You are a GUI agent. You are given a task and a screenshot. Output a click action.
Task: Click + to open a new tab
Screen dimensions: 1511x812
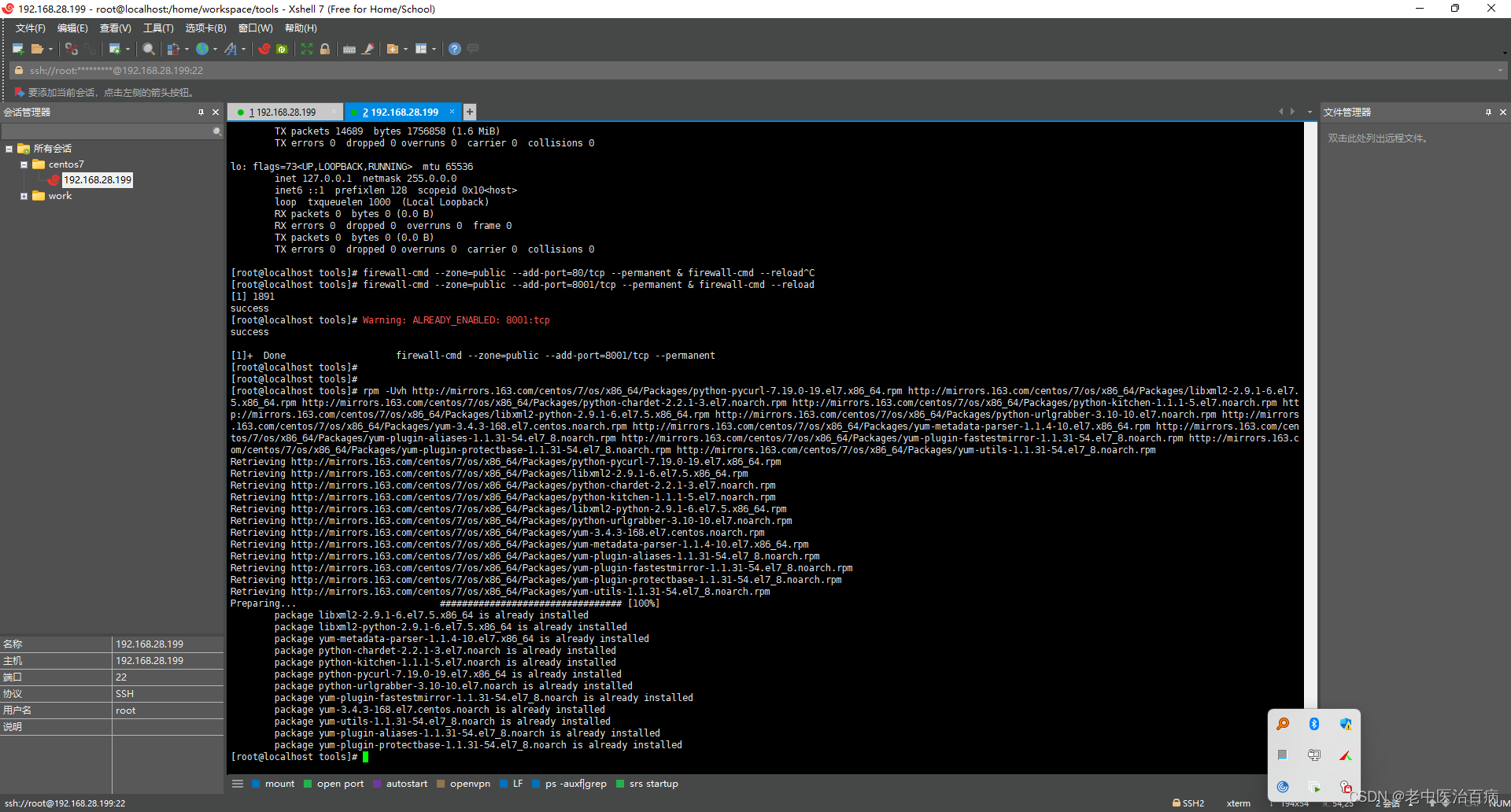click(x=469, y=112)
